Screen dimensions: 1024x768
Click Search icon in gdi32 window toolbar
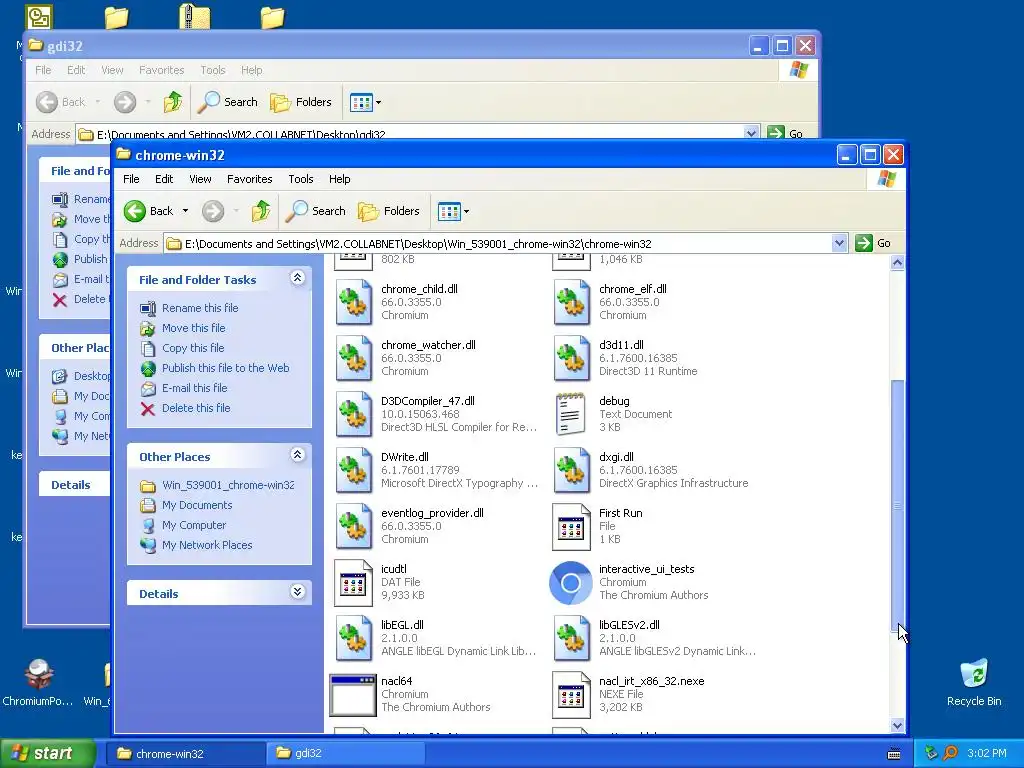coord(209,102)
